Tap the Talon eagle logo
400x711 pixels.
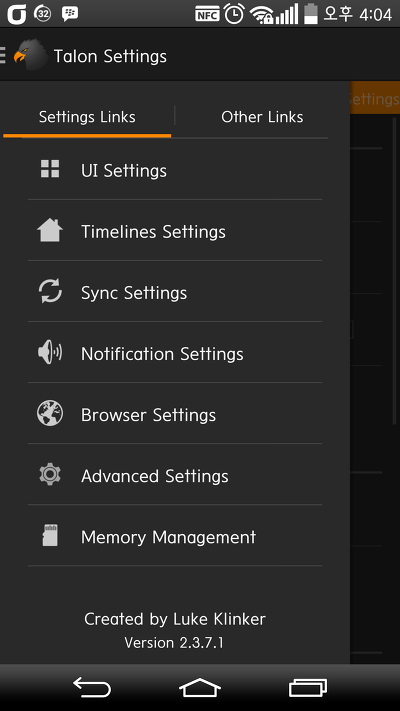30,55
